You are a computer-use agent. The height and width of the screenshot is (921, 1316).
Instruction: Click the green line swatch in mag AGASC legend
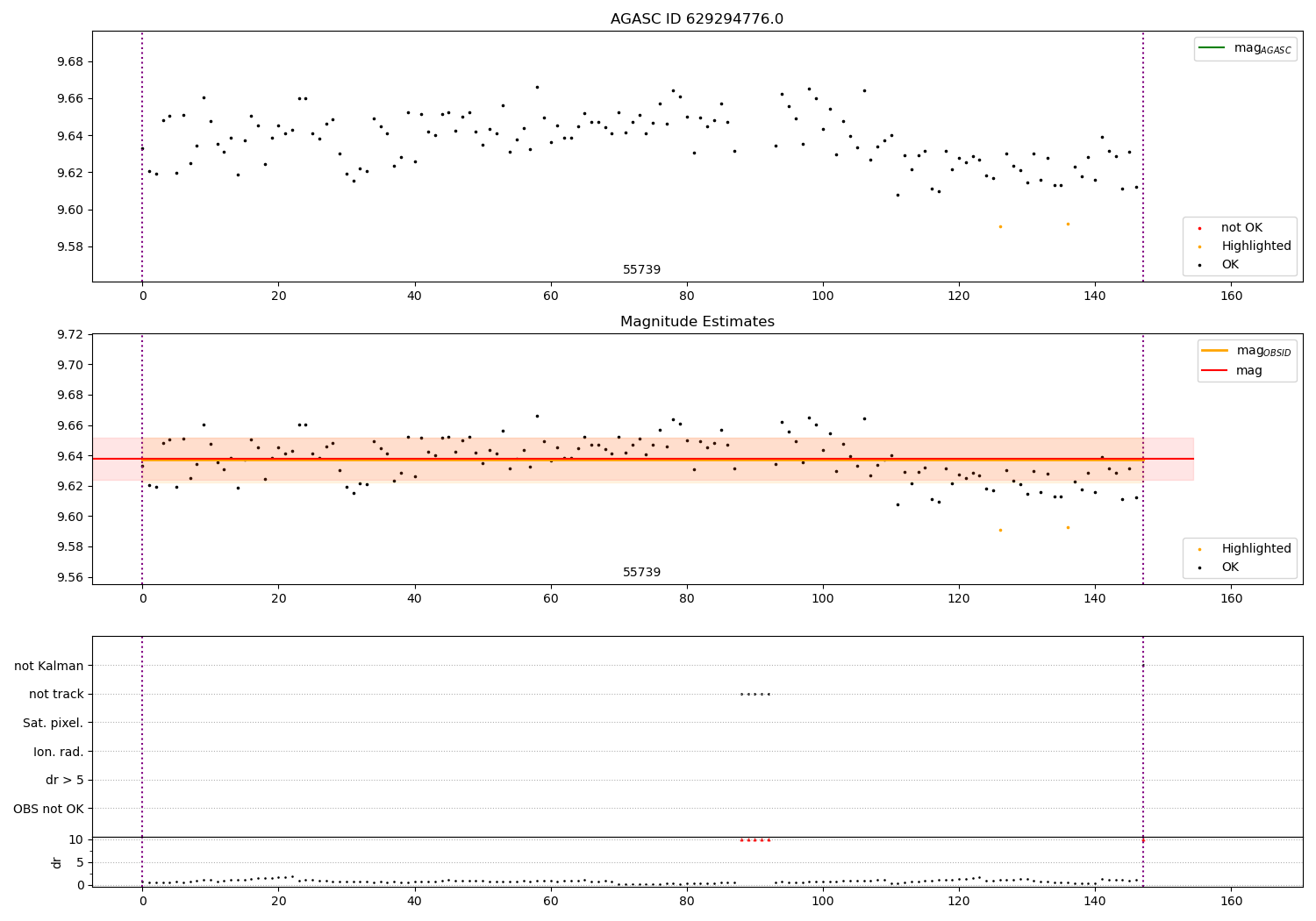1212,48
